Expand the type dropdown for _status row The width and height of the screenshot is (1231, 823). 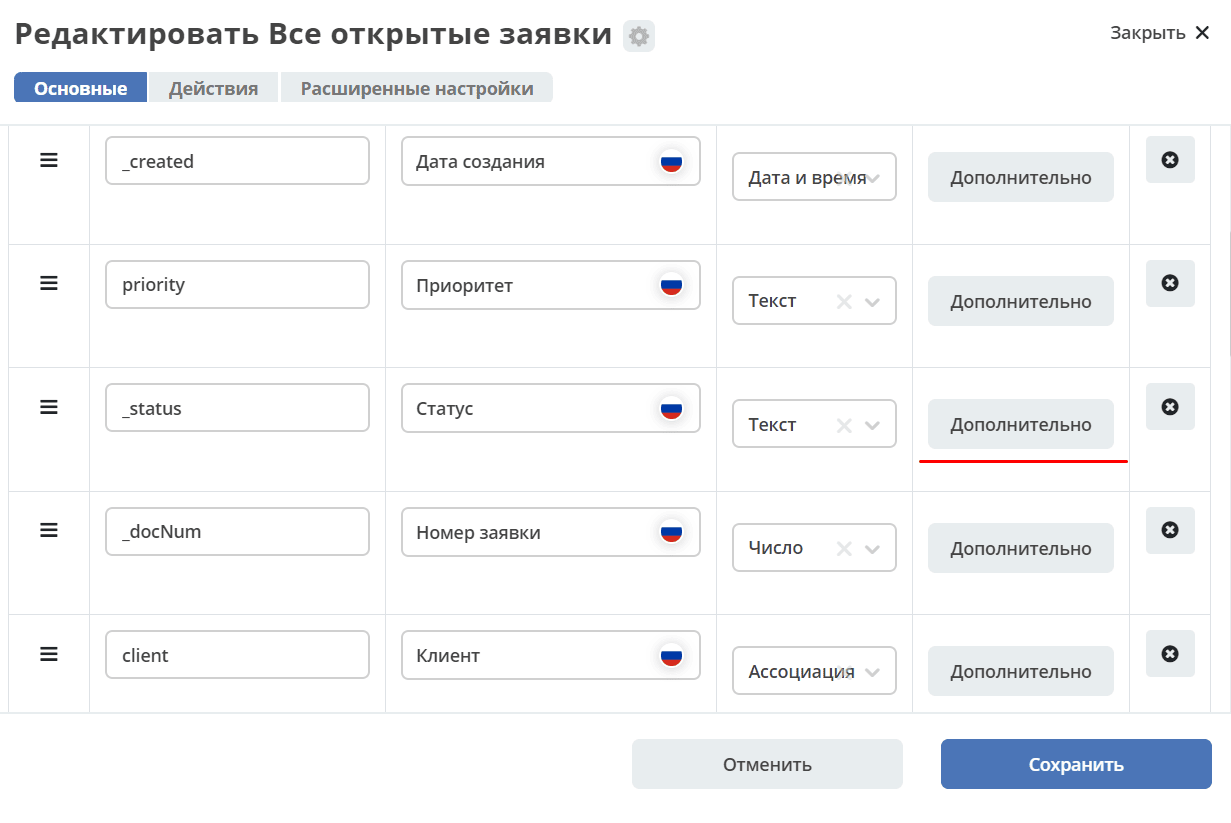(872, 426)
